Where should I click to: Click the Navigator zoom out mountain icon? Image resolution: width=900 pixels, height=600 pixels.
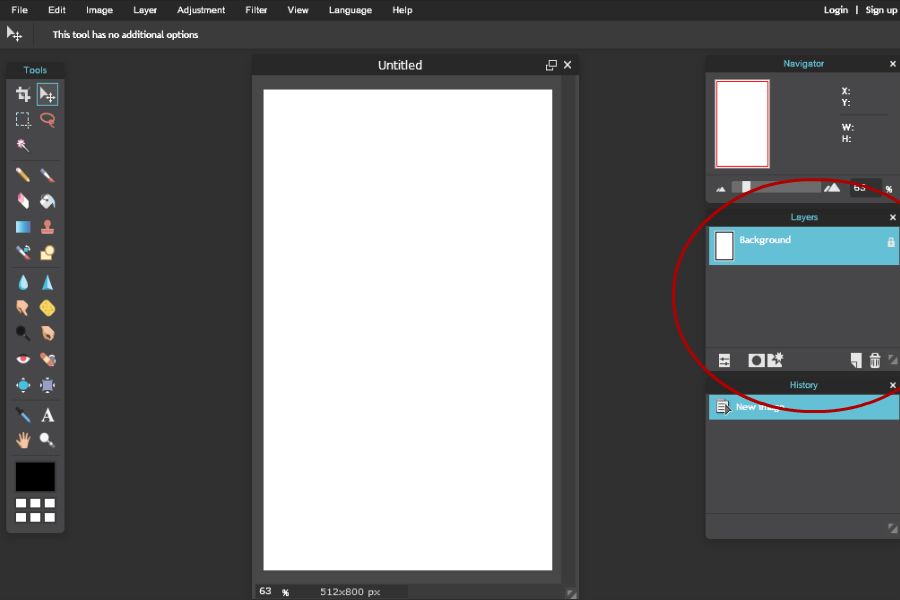click(x=721, y=188)
